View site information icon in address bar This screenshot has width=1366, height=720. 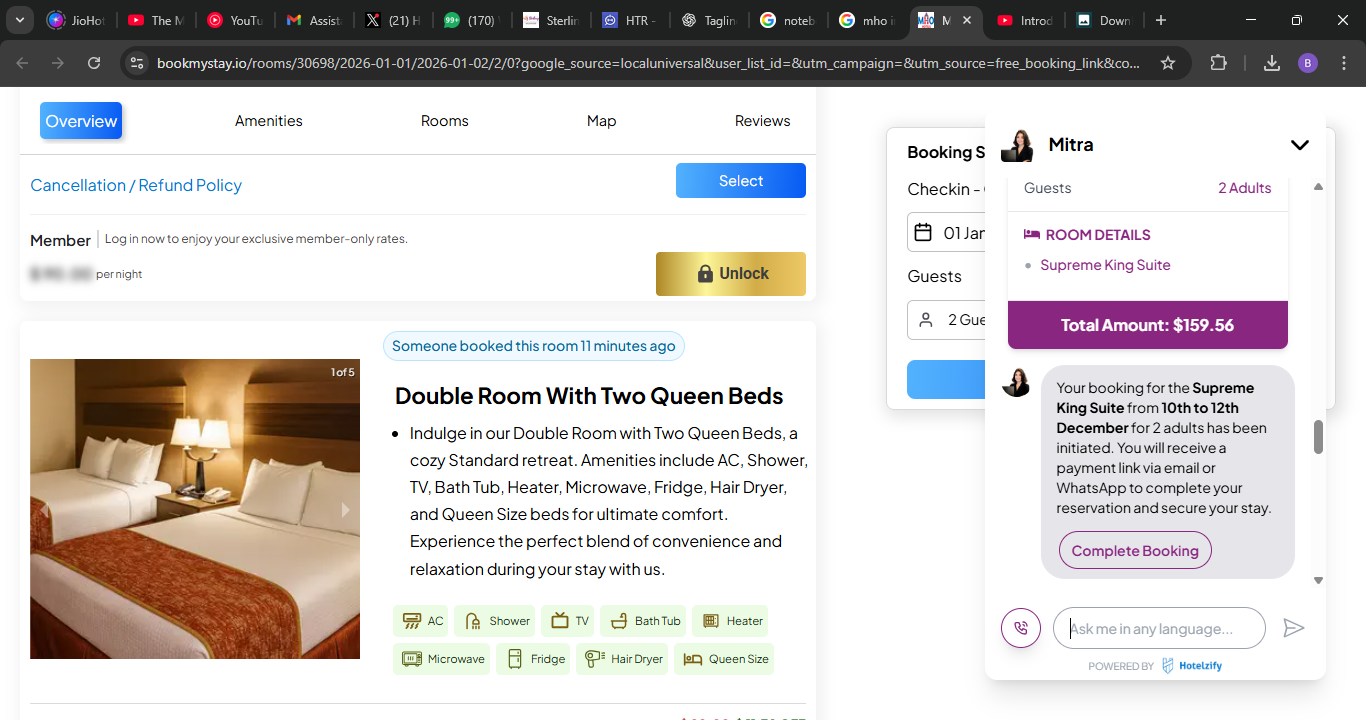138,63
